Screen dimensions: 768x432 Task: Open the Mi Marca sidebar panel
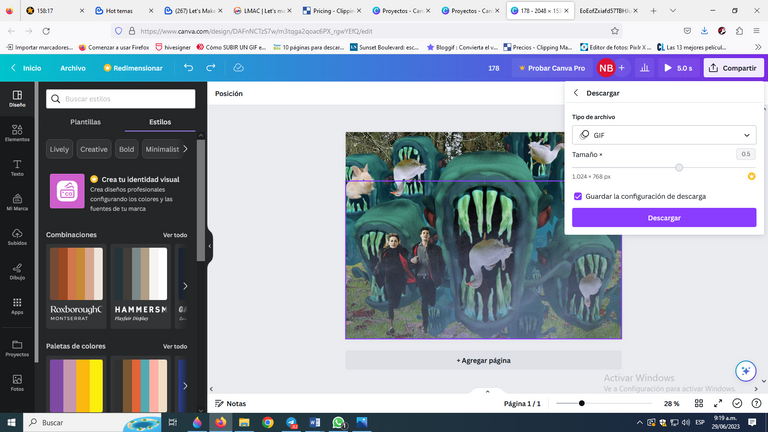pyautogui.click(x=17, y=202)
